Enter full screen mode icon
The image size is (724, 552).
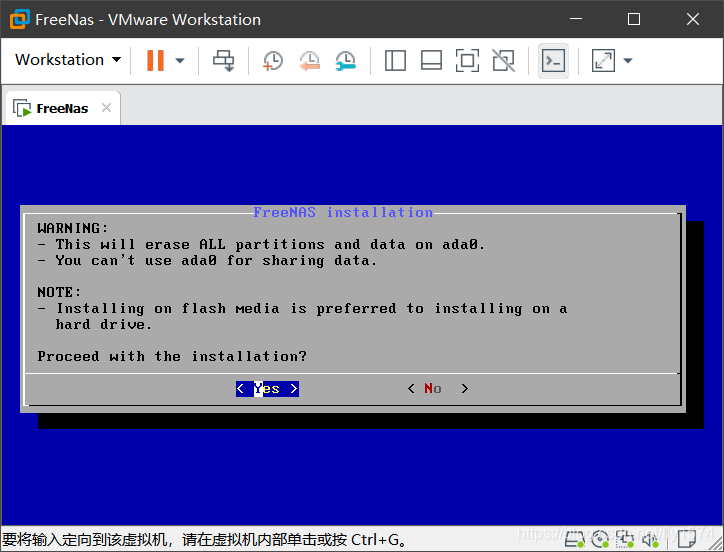coord(467,61)
